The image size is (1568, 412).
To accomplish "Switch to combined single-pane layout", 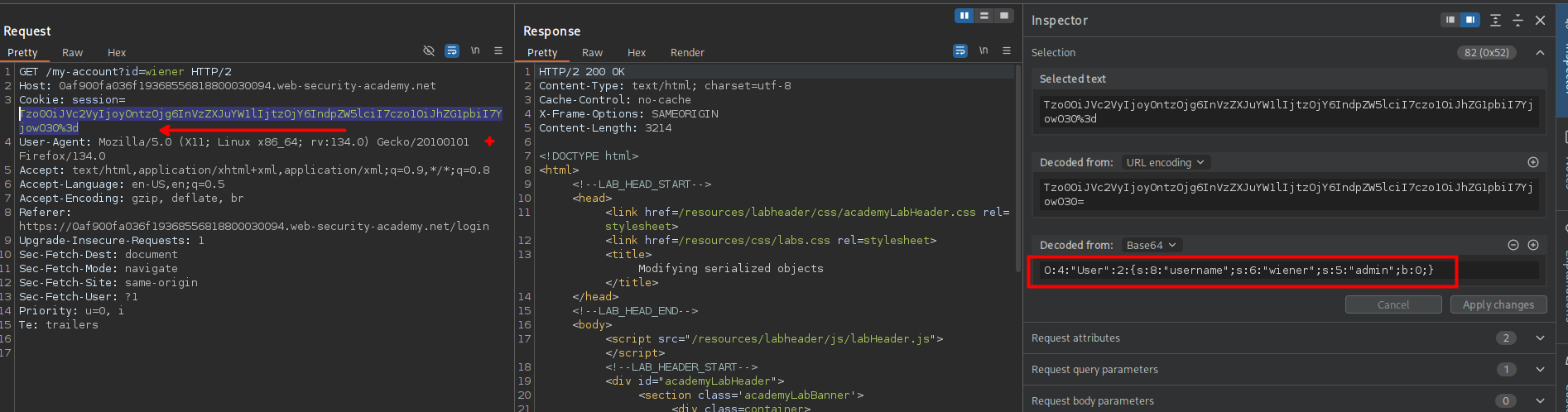I will point(1004,16).
